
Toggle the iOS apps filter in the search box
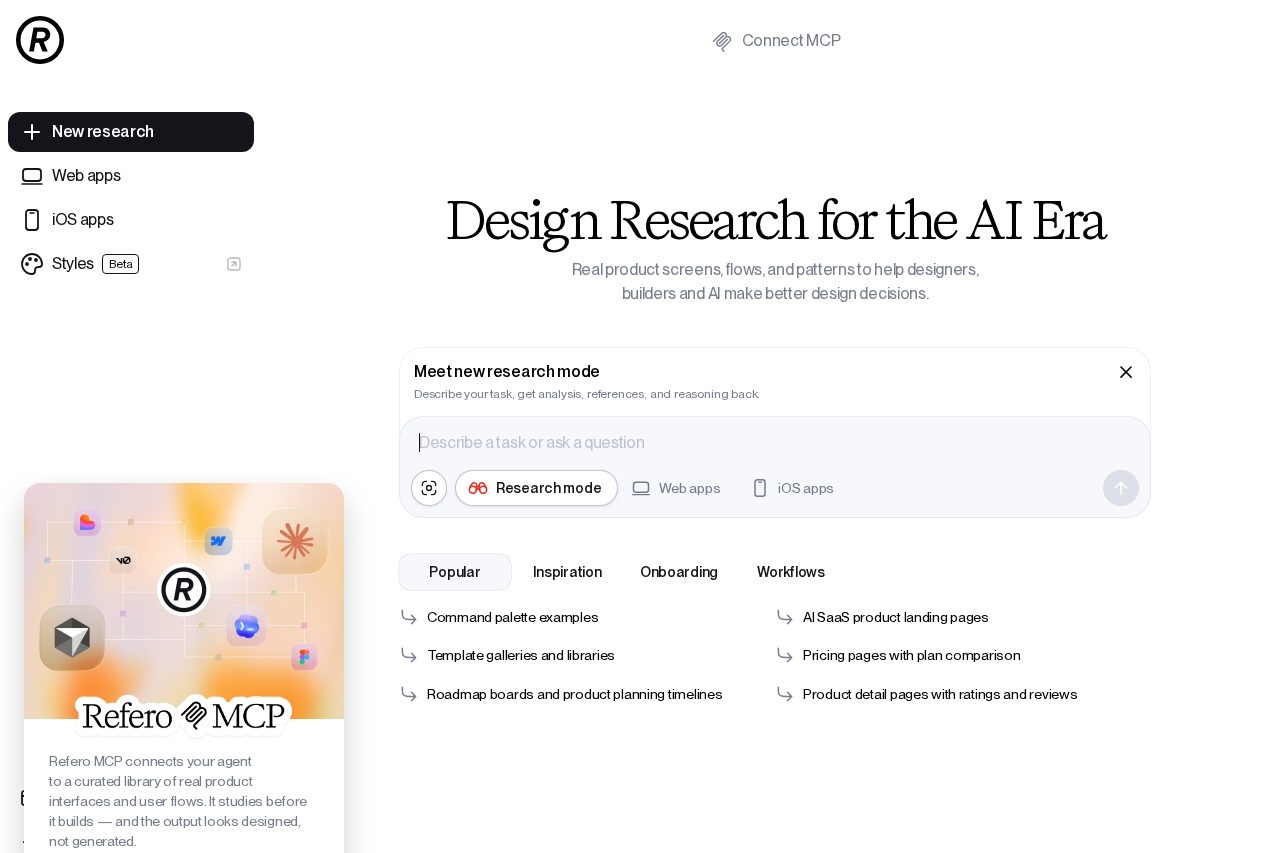pyautogui.click(x=793, y=488)
